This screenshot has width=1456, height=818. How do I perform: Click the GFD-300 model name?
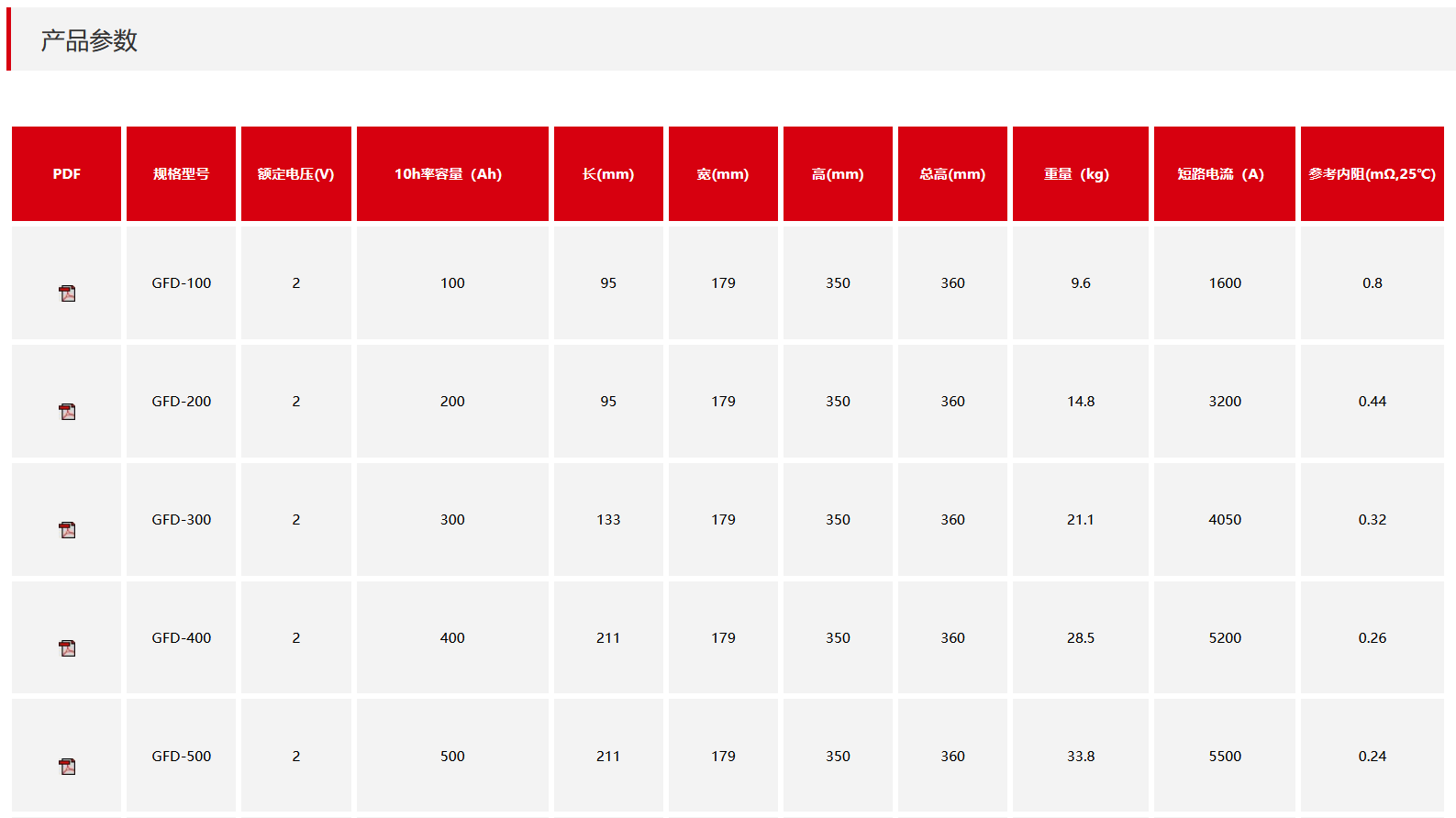coord(182,520)
